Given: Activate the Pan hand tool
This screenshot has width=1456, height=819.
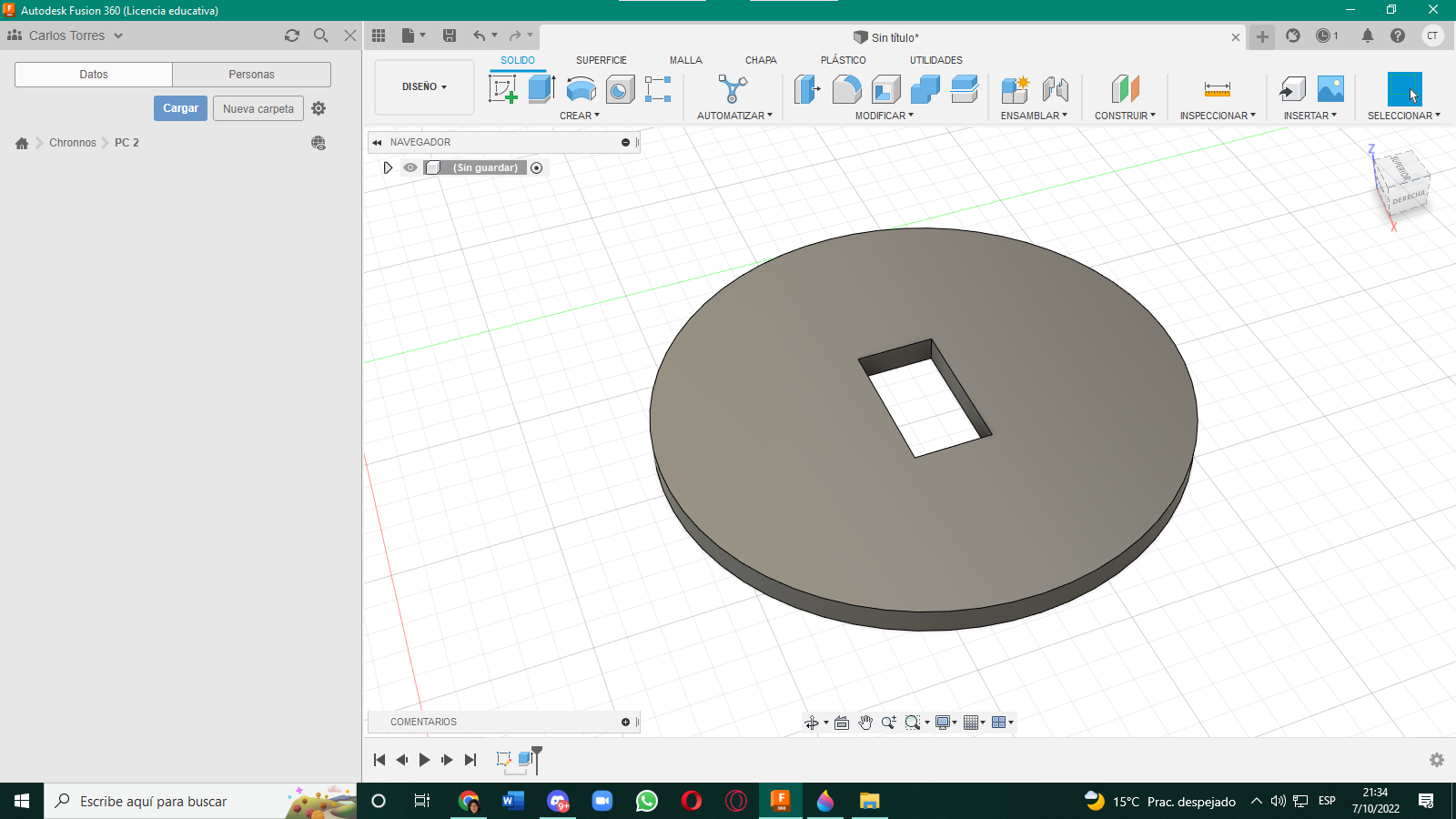Looking at the screenshot, I should coord(865,723).
